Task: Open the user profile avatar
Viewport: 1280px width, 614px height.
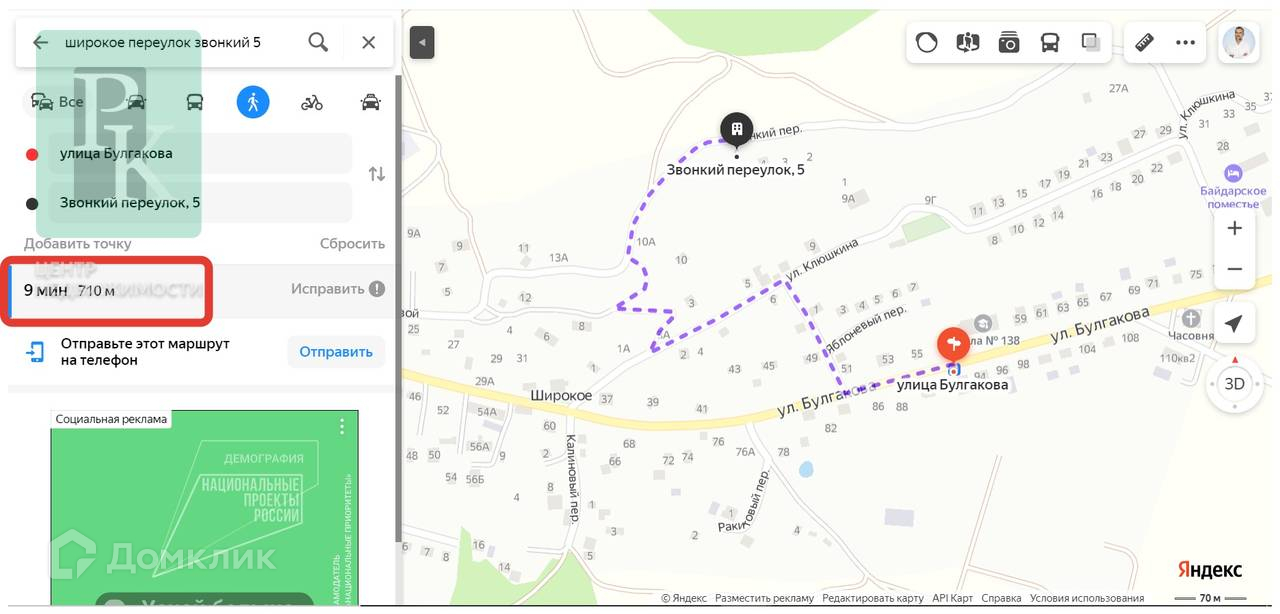Action: (x=1239, y=42)
